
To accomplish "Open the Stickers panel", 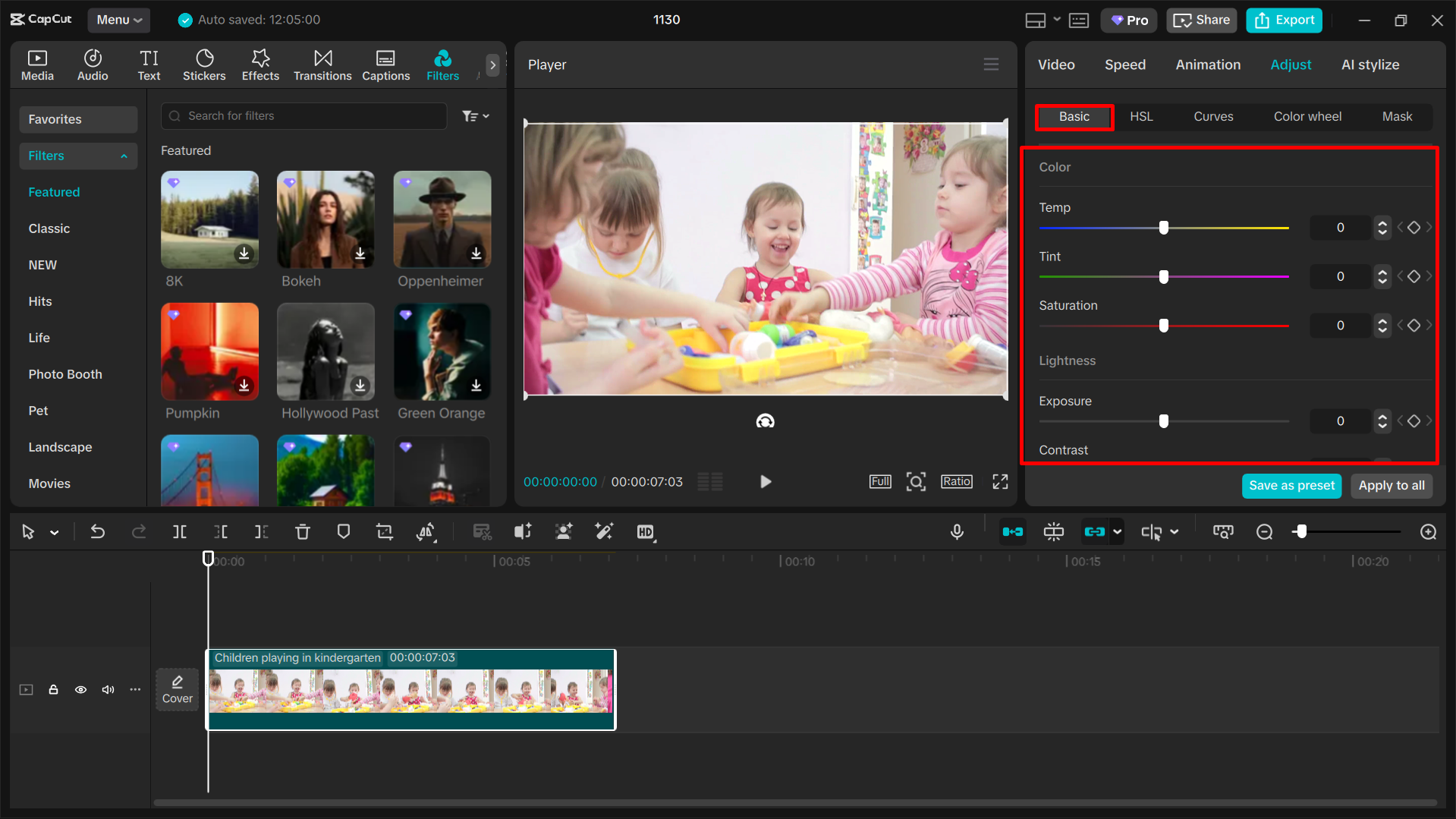I will point(204,65).
